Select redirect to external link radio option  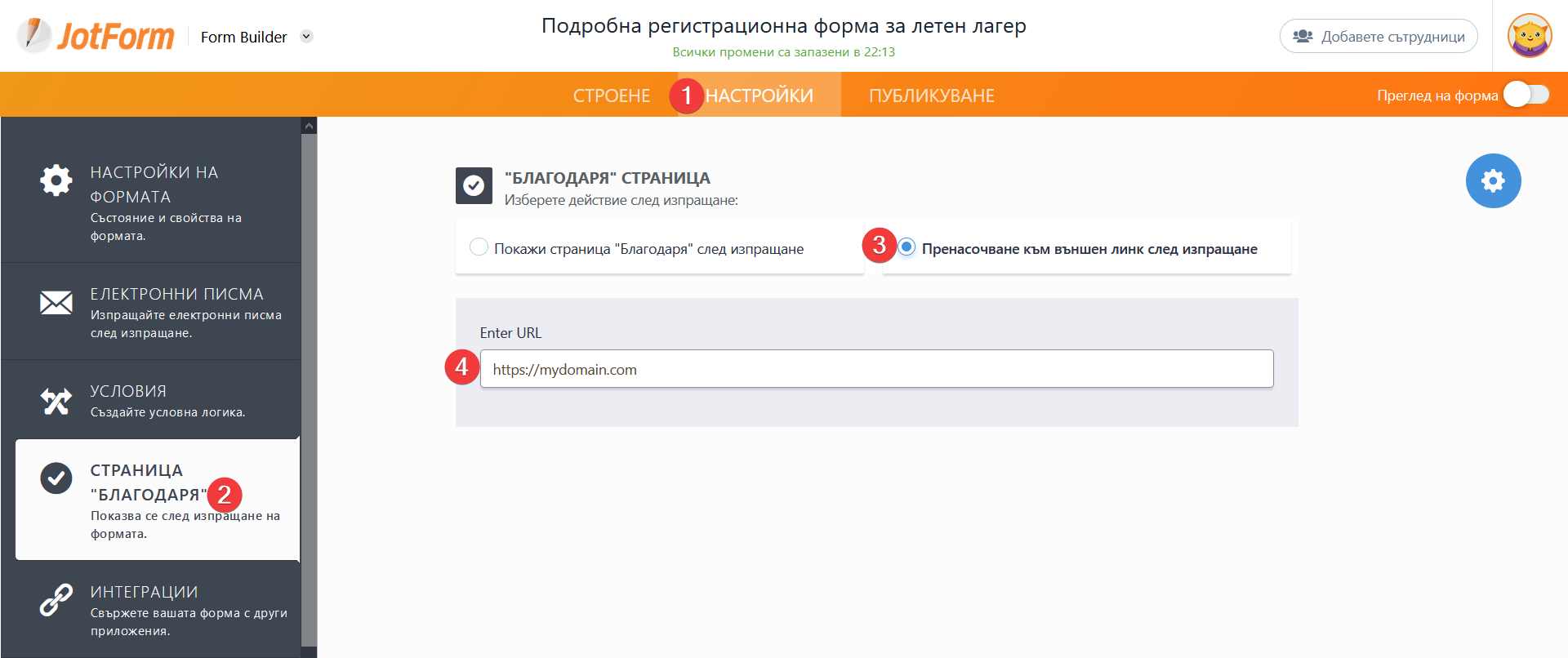906,247
